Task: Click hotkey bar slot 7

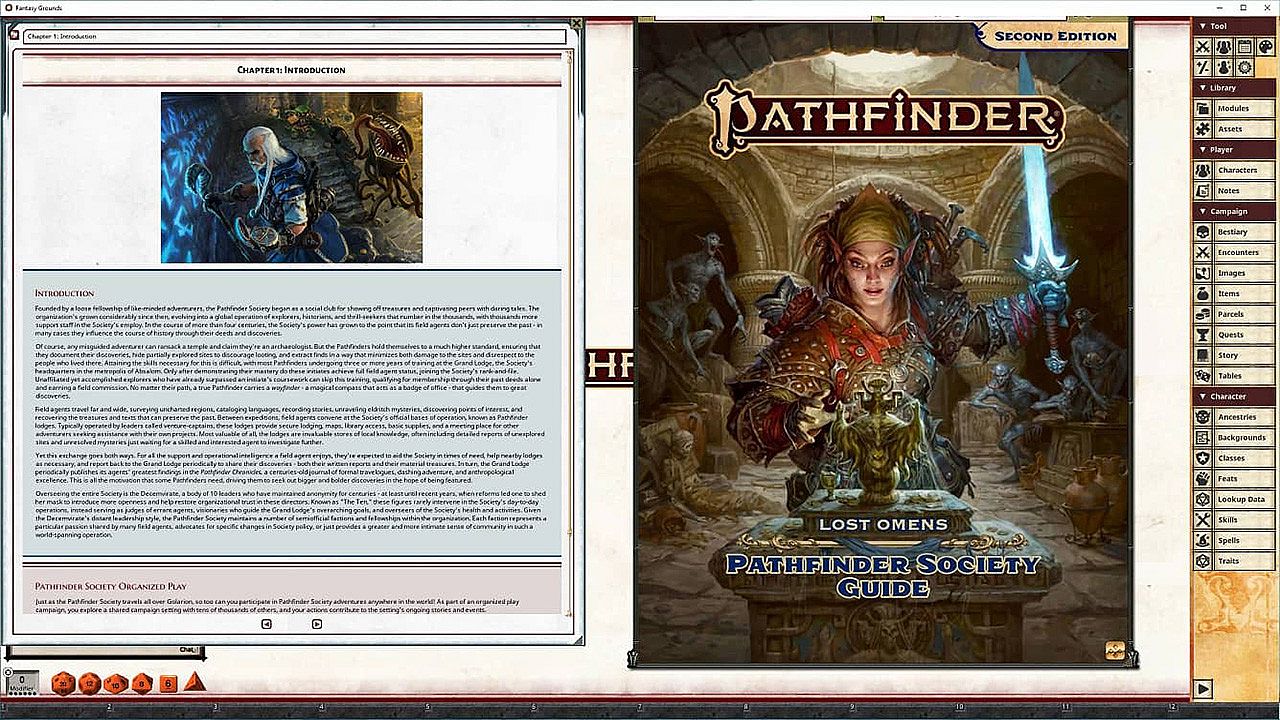Action: click(x=640, y=709)
